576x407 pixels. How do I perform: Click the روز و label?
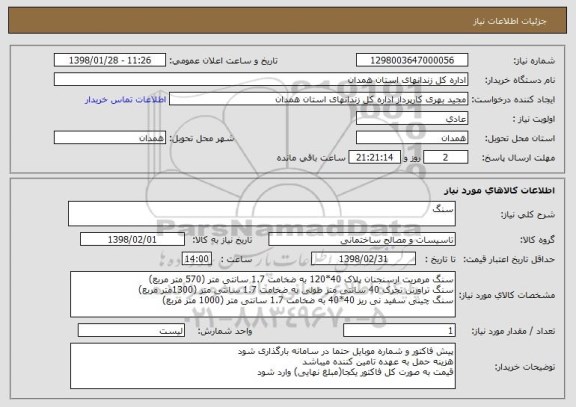[x=412, y=158]
